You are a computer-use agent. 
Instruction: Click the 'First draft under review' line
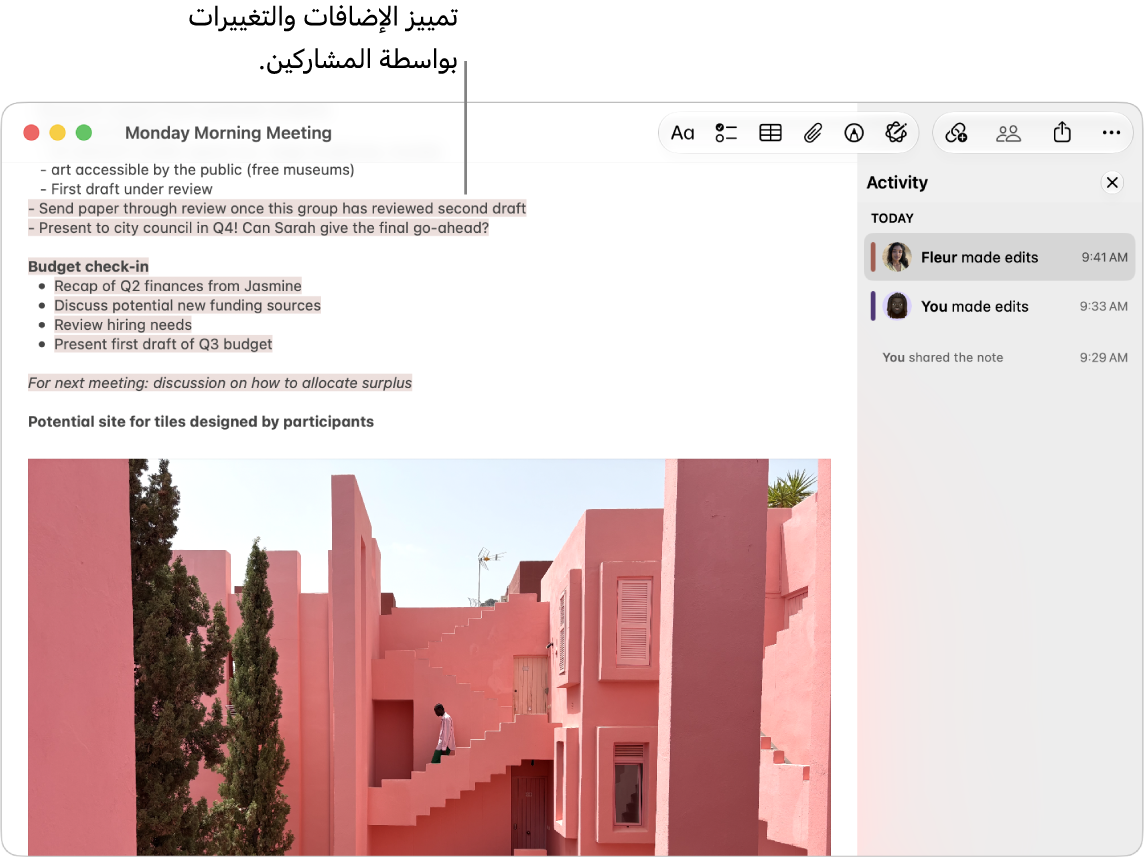126,189
